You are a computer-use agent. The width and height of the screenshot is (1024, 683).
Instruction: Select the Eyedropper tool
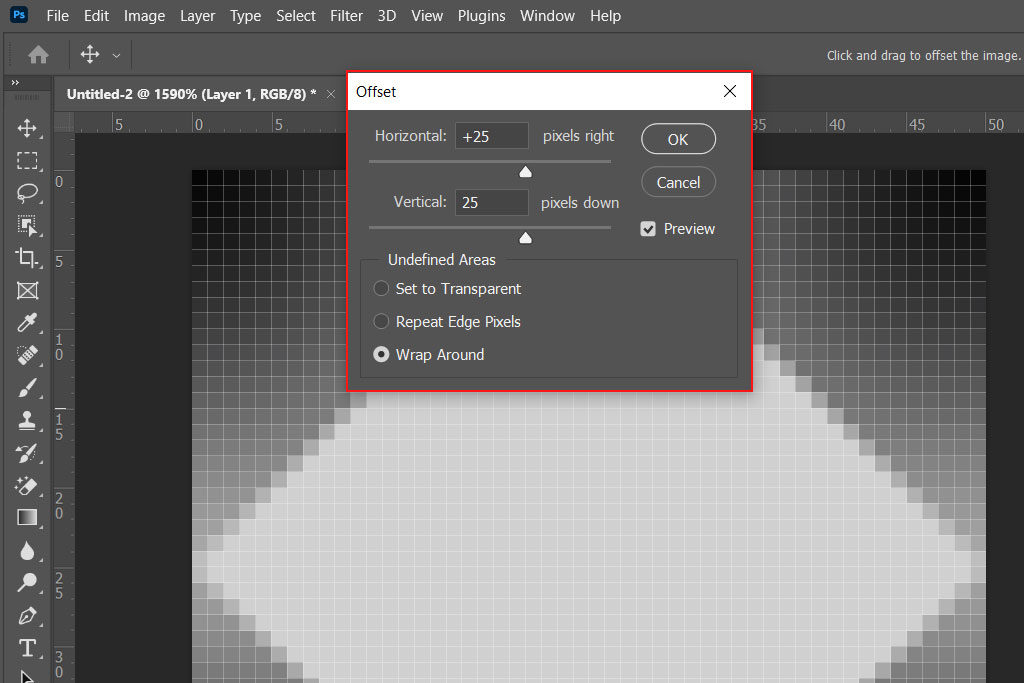pos(27,323)
